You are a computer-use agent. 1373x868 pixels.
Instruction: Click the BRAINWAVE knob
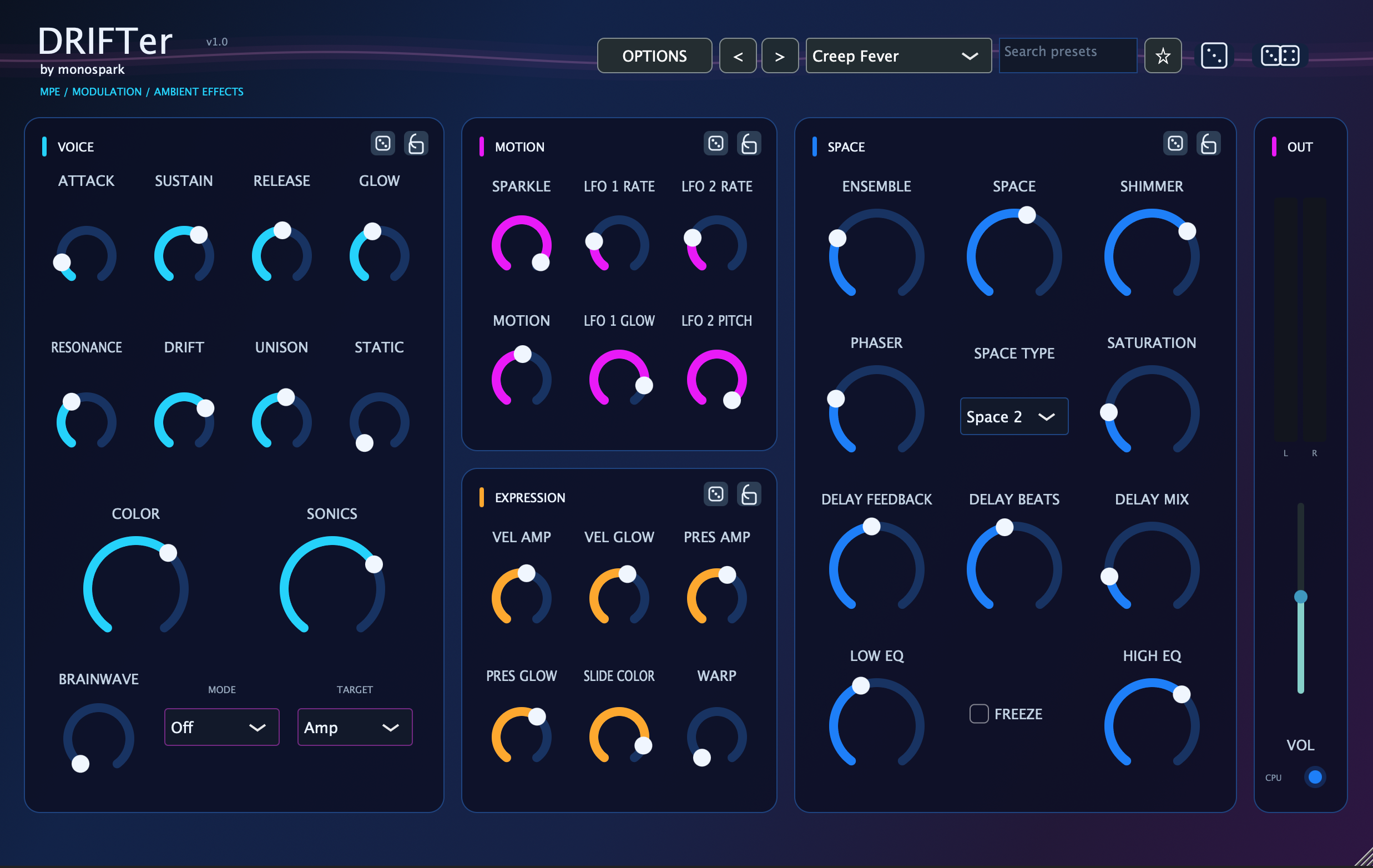[99, 739]
